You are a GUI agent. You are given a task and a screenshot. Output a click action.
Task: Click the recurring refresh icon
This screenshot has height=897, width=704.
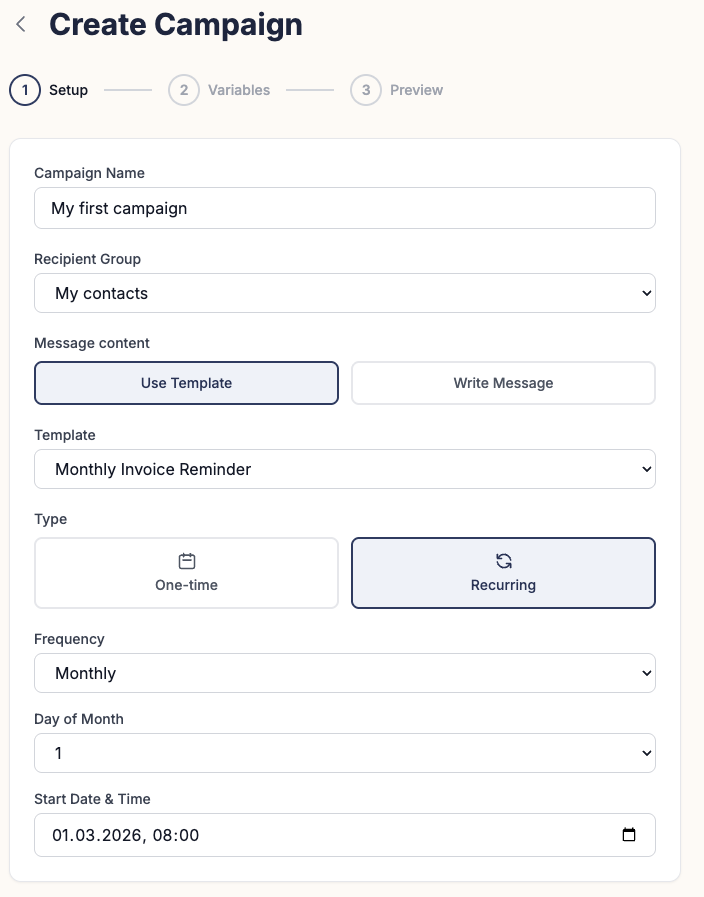[x=503, y=561]
